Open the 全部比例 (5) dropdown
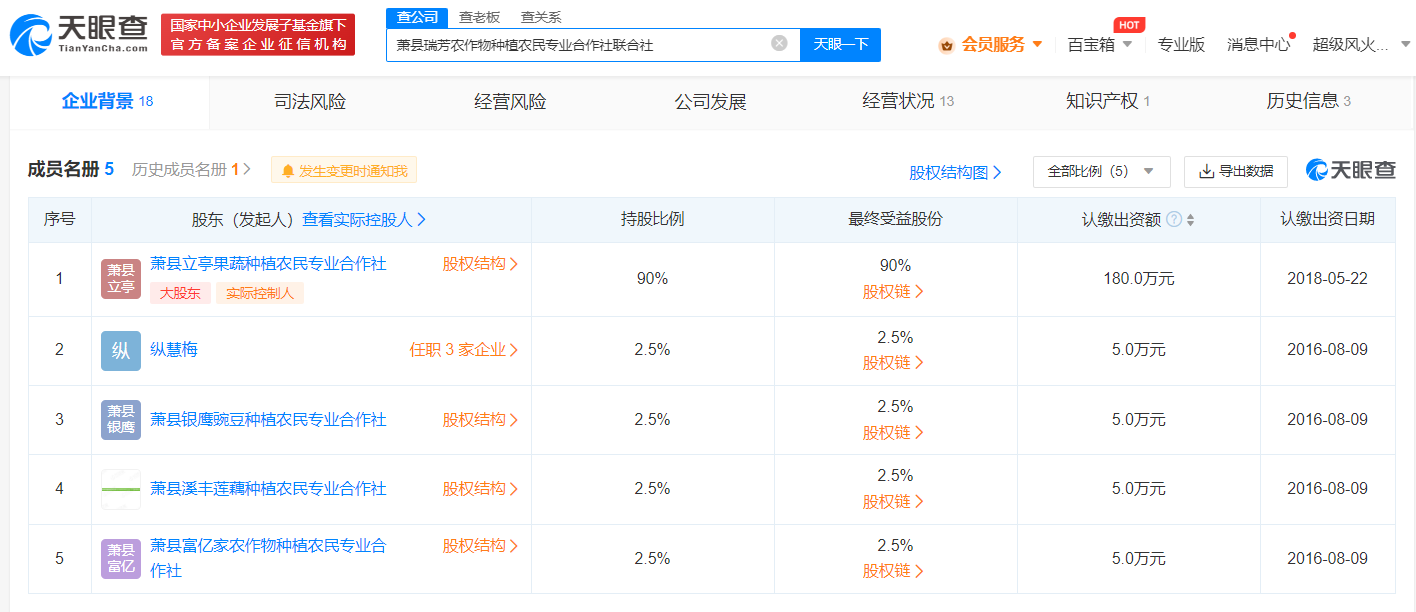 coord(1101,171)
